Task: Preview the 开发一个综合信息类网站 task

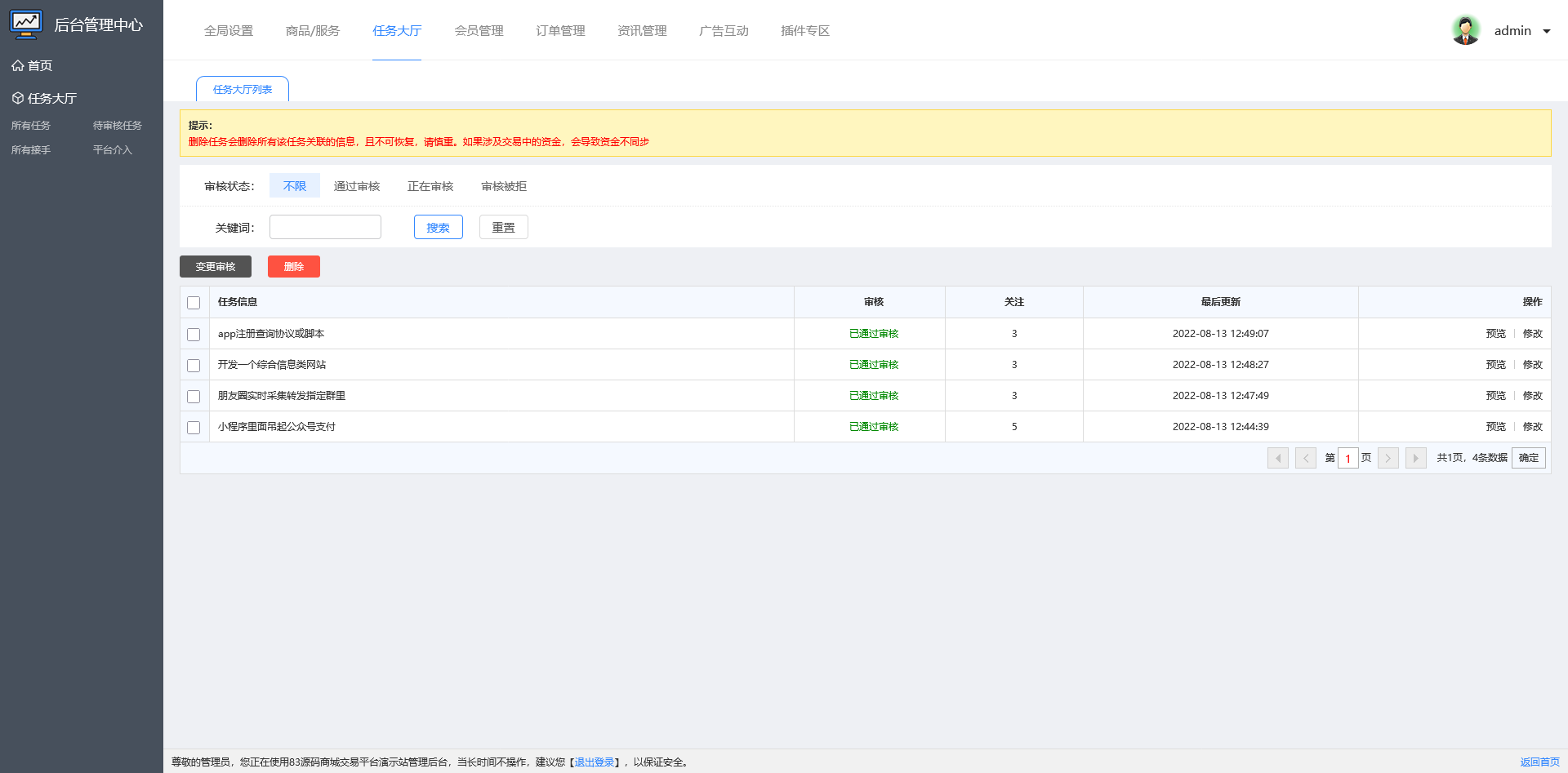Action: pyautogui.click(x=1496, y=365)
